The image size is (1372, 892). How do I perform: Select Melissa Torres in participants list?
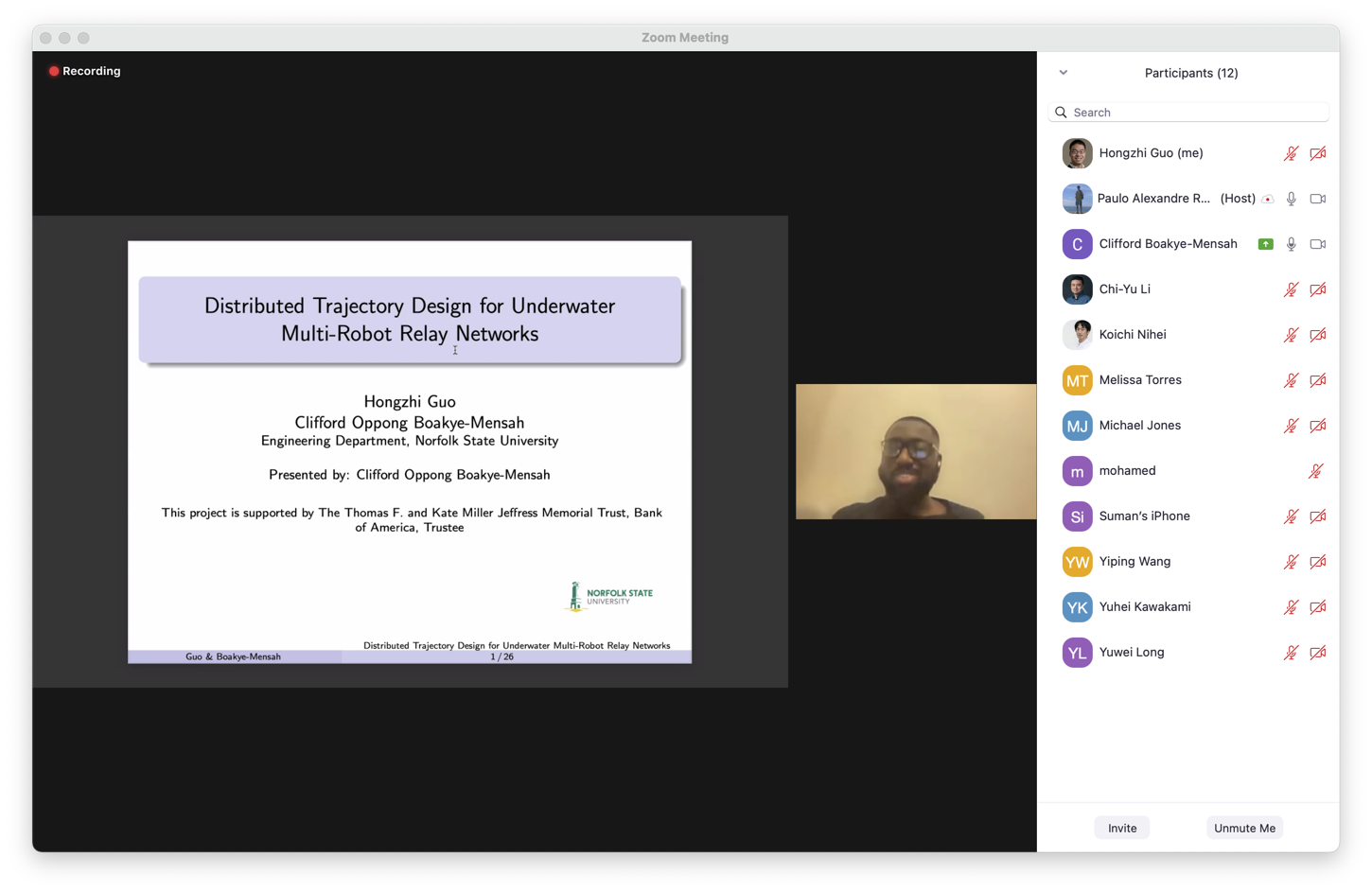point(1140,380)
